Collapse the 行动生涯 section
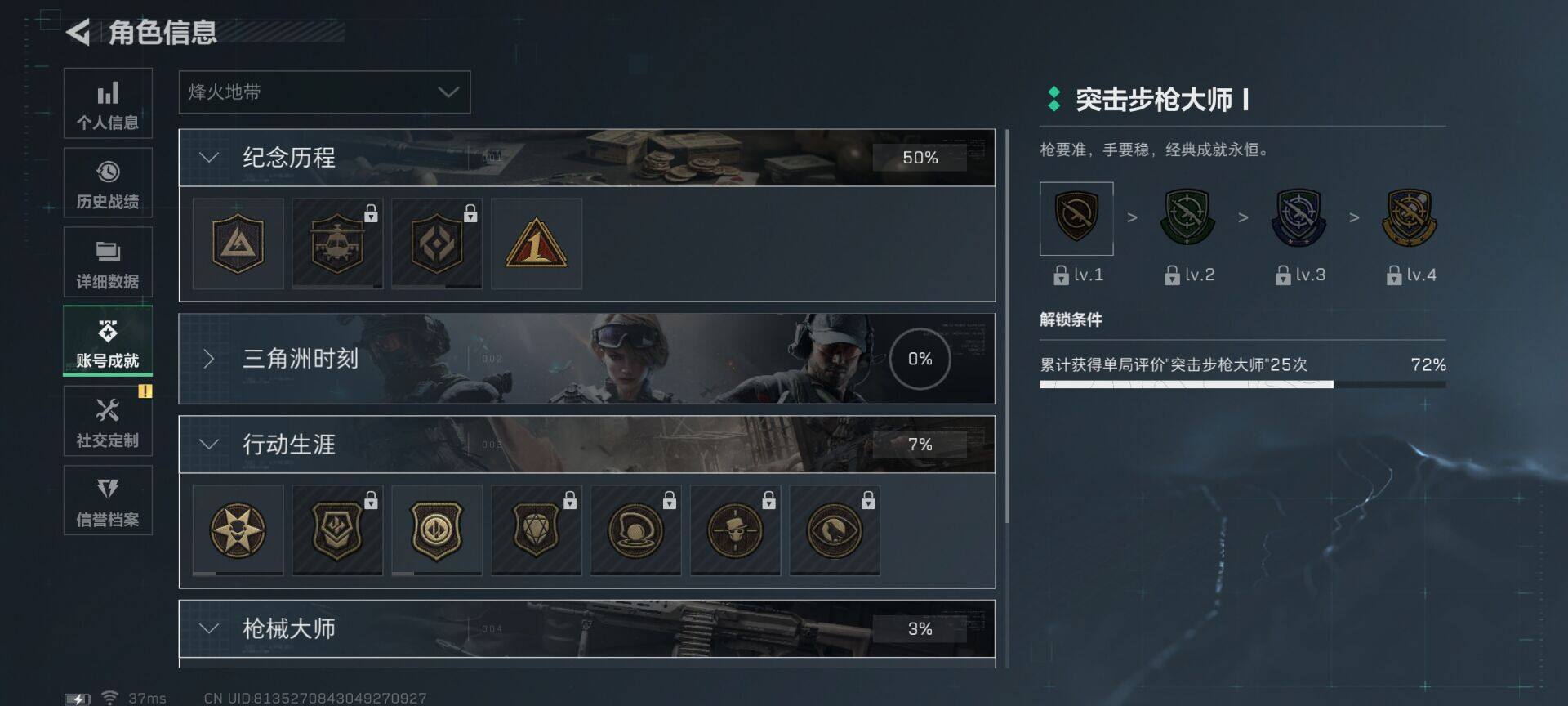 point(586,445)
